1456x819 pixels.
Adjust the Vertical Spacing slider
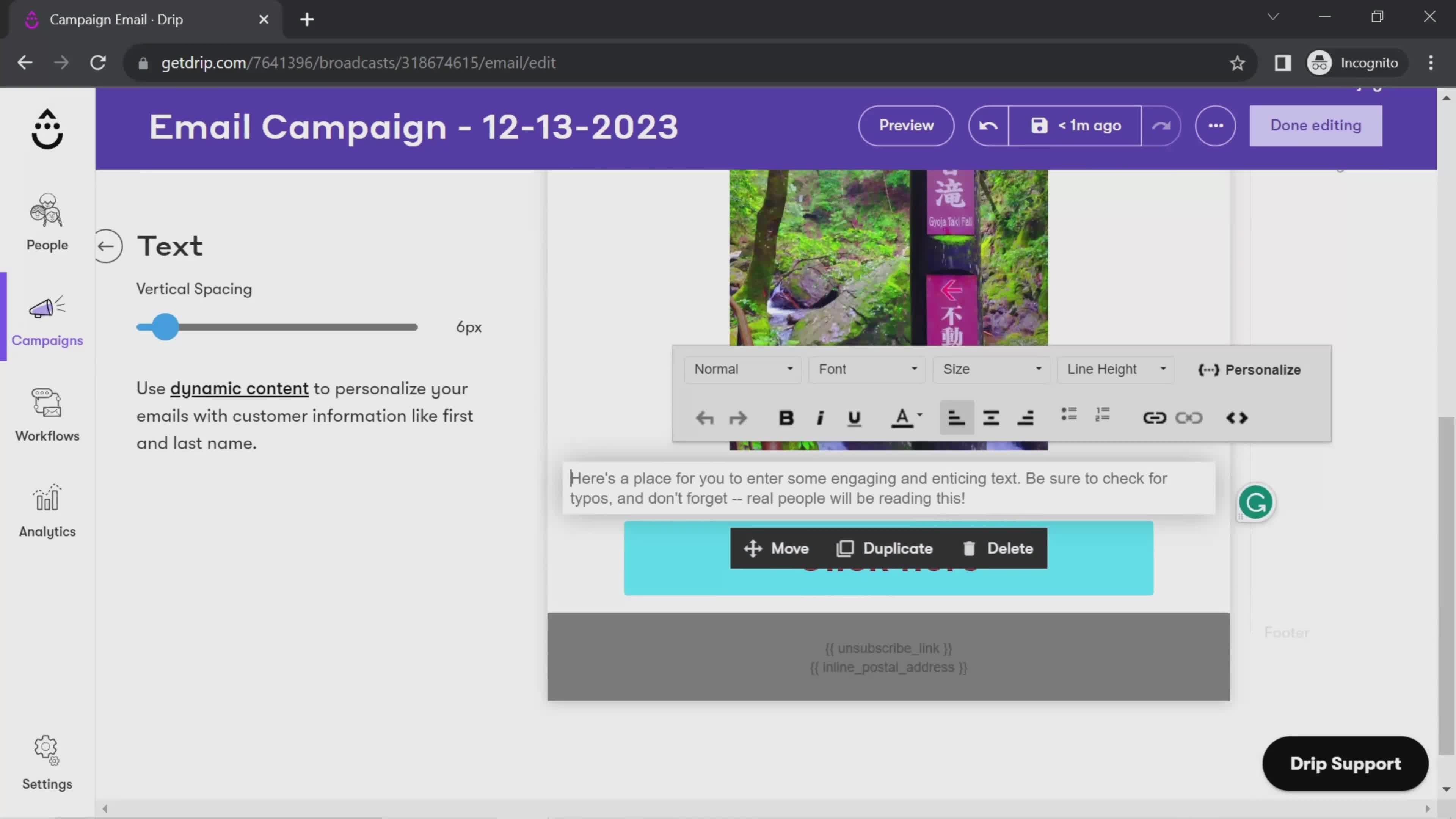coord(163,327)
